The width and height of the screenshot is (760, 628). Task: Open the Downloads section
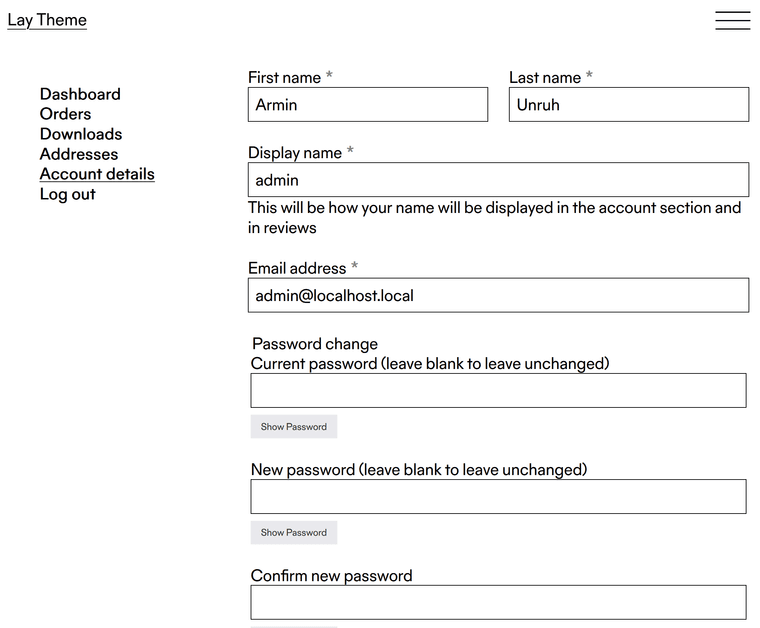pos(81,134)
